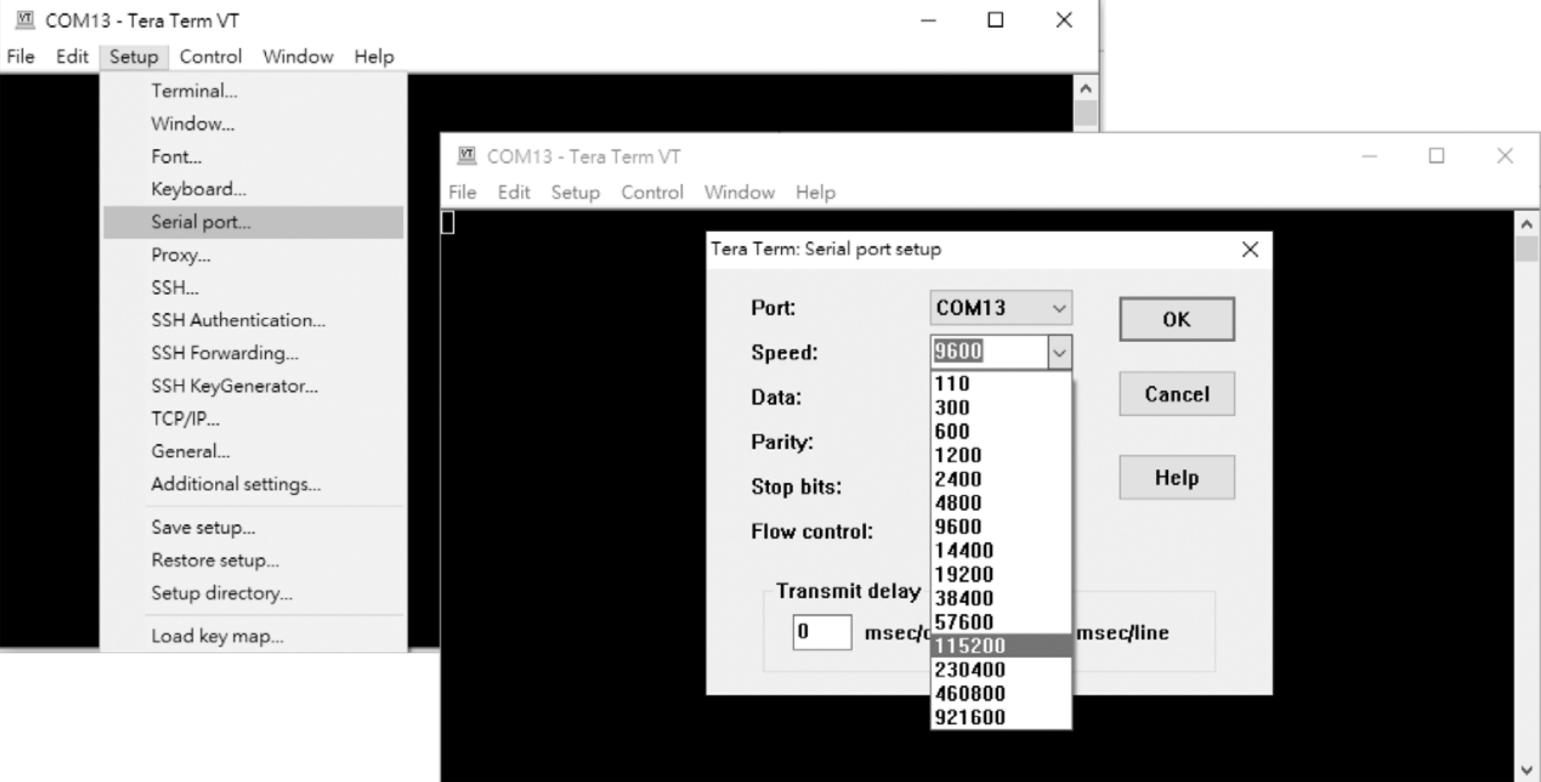
Task: Close the Serial port setup dialog
Action: 1249,250
